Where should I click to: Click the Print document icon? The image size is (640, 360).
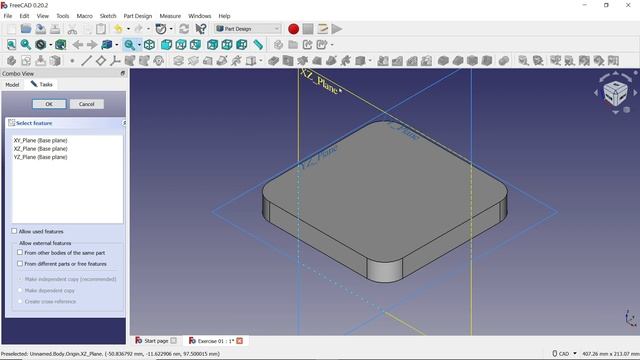[x=55, y=29]
